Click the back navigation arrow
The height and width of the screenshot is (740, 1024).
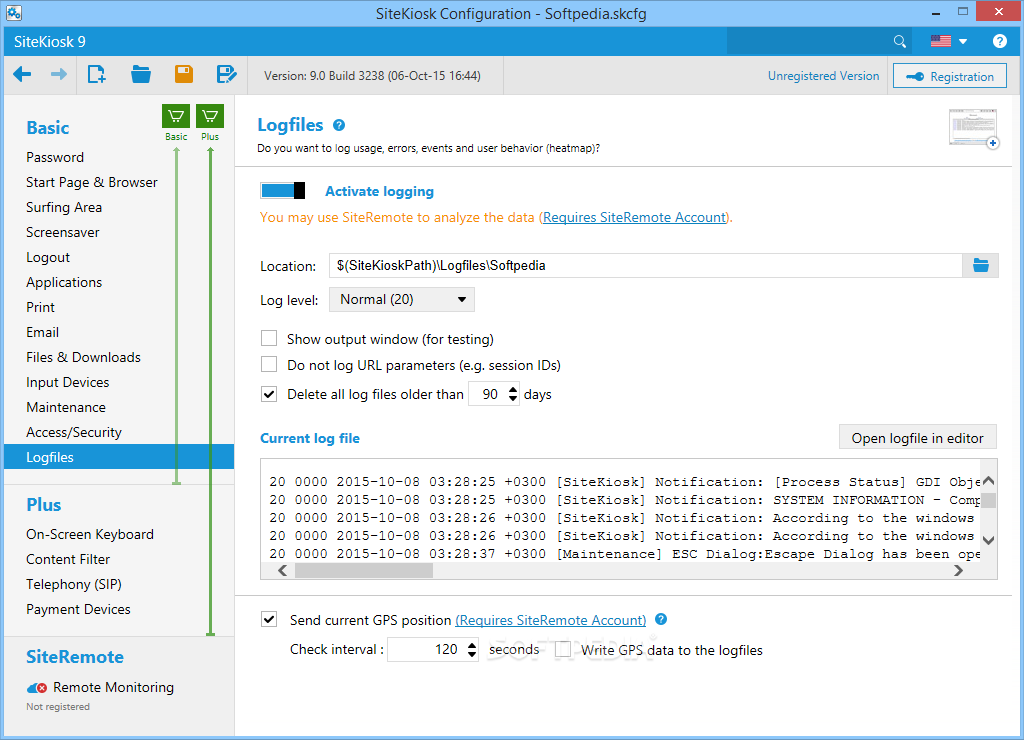pos(22,74)
